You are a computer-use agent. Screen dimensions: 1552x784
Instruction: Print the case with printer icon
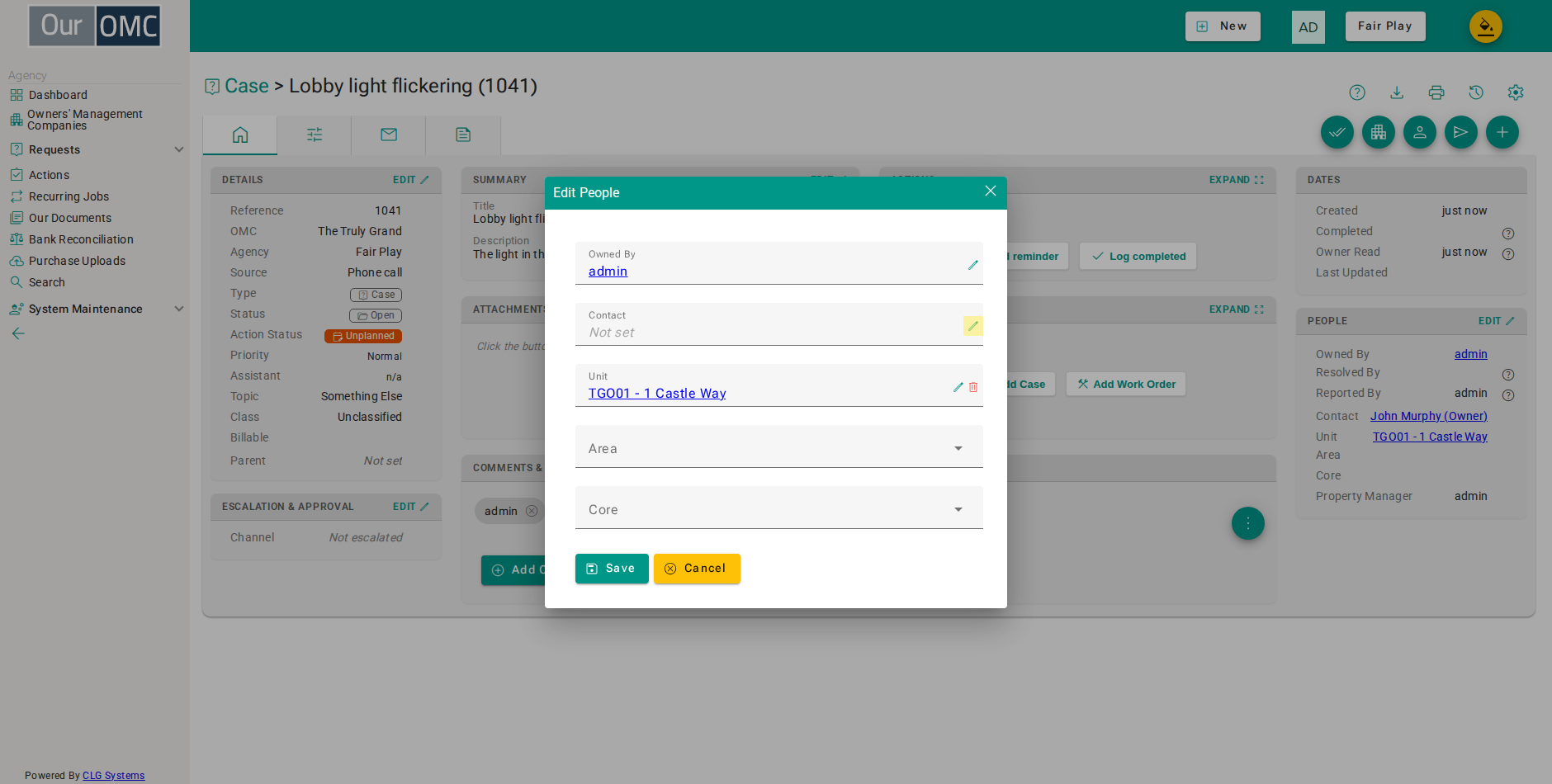1436,92
